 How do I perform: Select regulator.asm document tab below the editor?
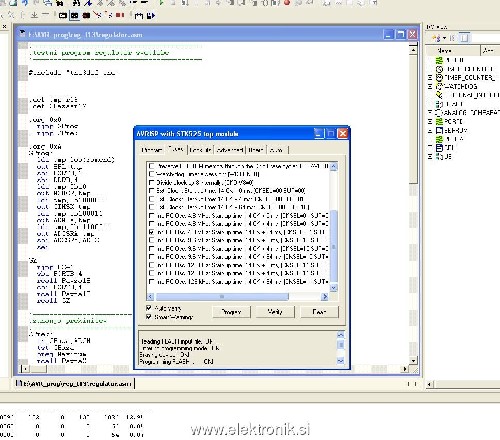[x=74, y=384]
